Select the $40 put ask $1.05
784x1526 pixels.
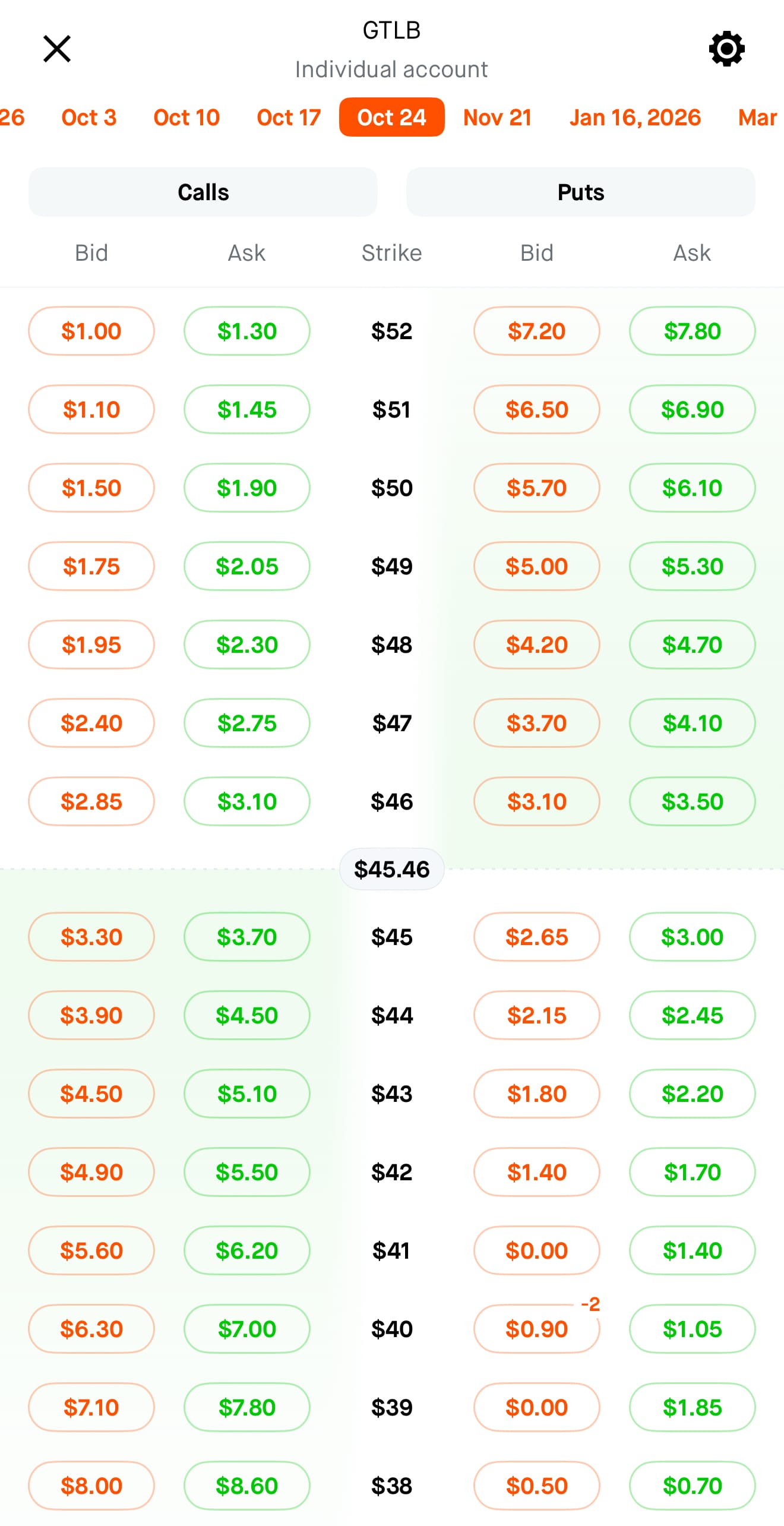pos(693,1329)
